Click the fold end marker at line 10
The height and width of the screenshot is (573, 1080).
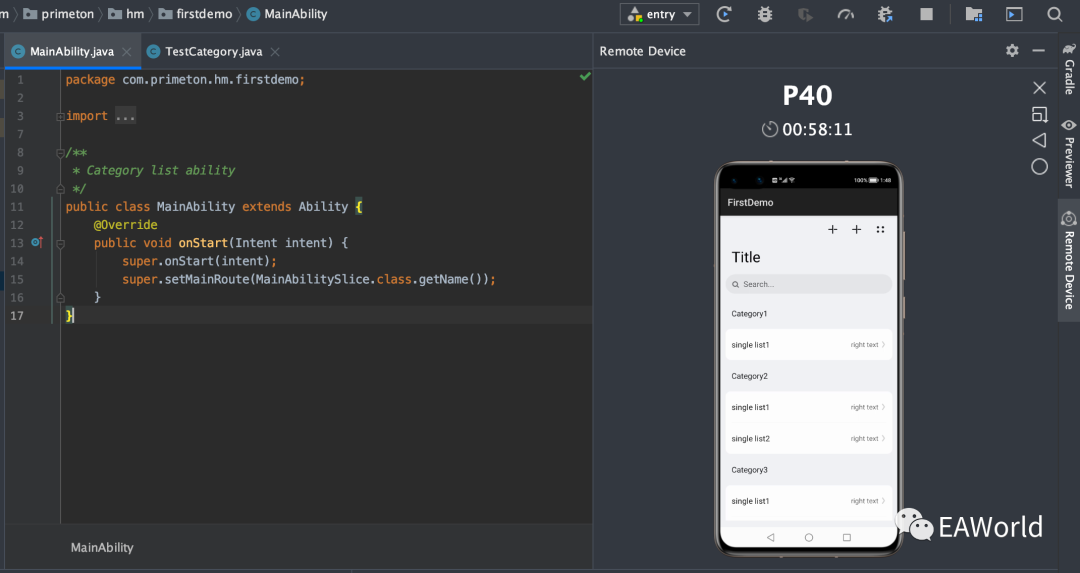coord(61,189)
